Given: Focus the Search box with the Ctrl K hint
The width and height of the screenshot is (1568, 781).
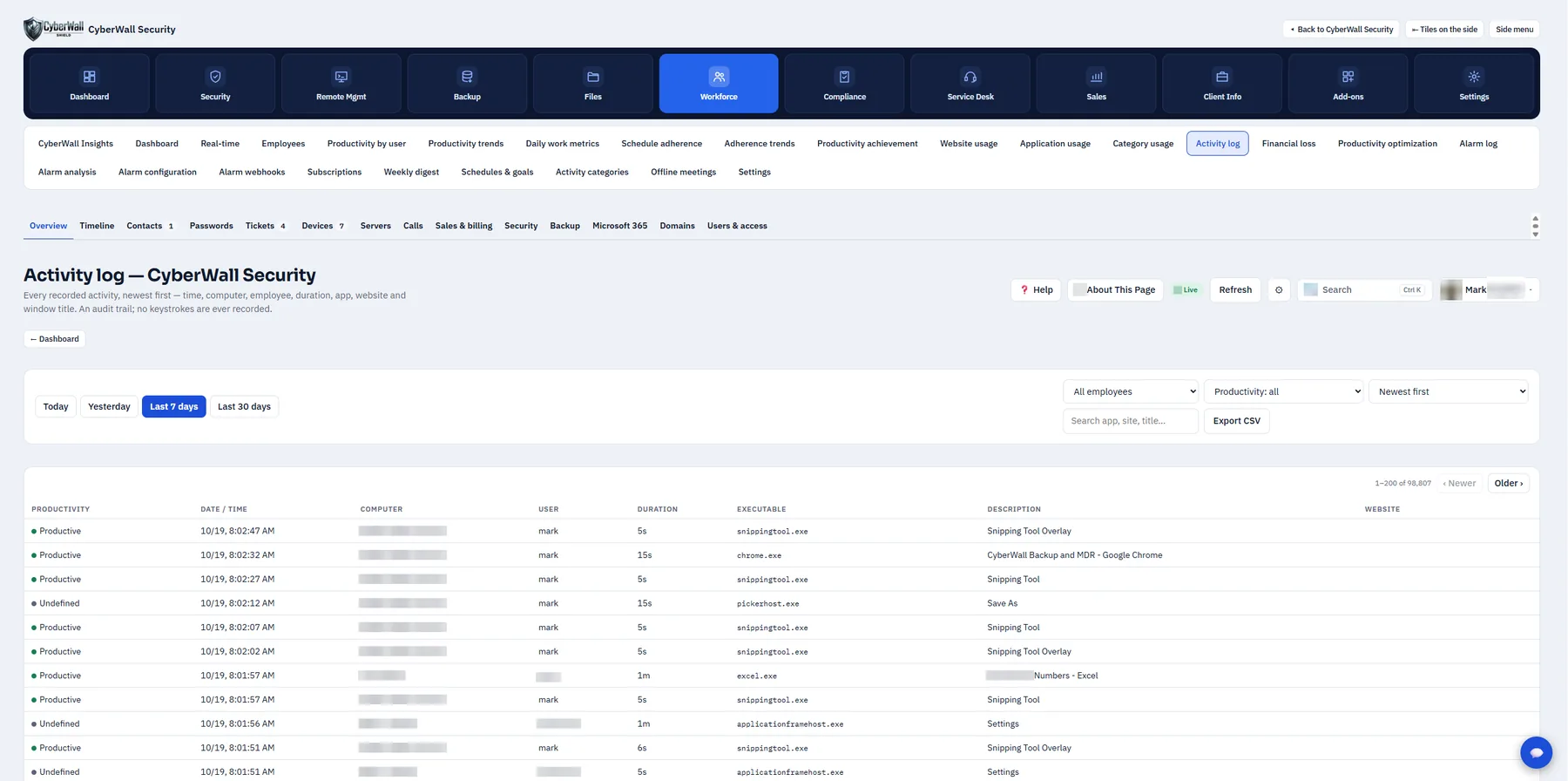Looking at the screenshot, I should 1364,290.
